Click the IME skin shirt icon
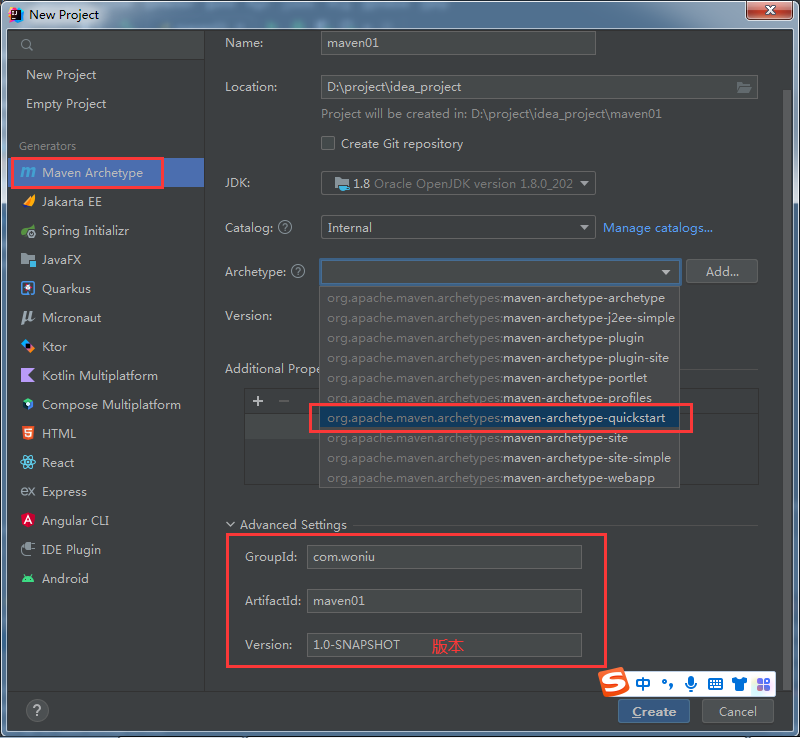Viewport: 800px width, 738px height. tap(739, 684)
